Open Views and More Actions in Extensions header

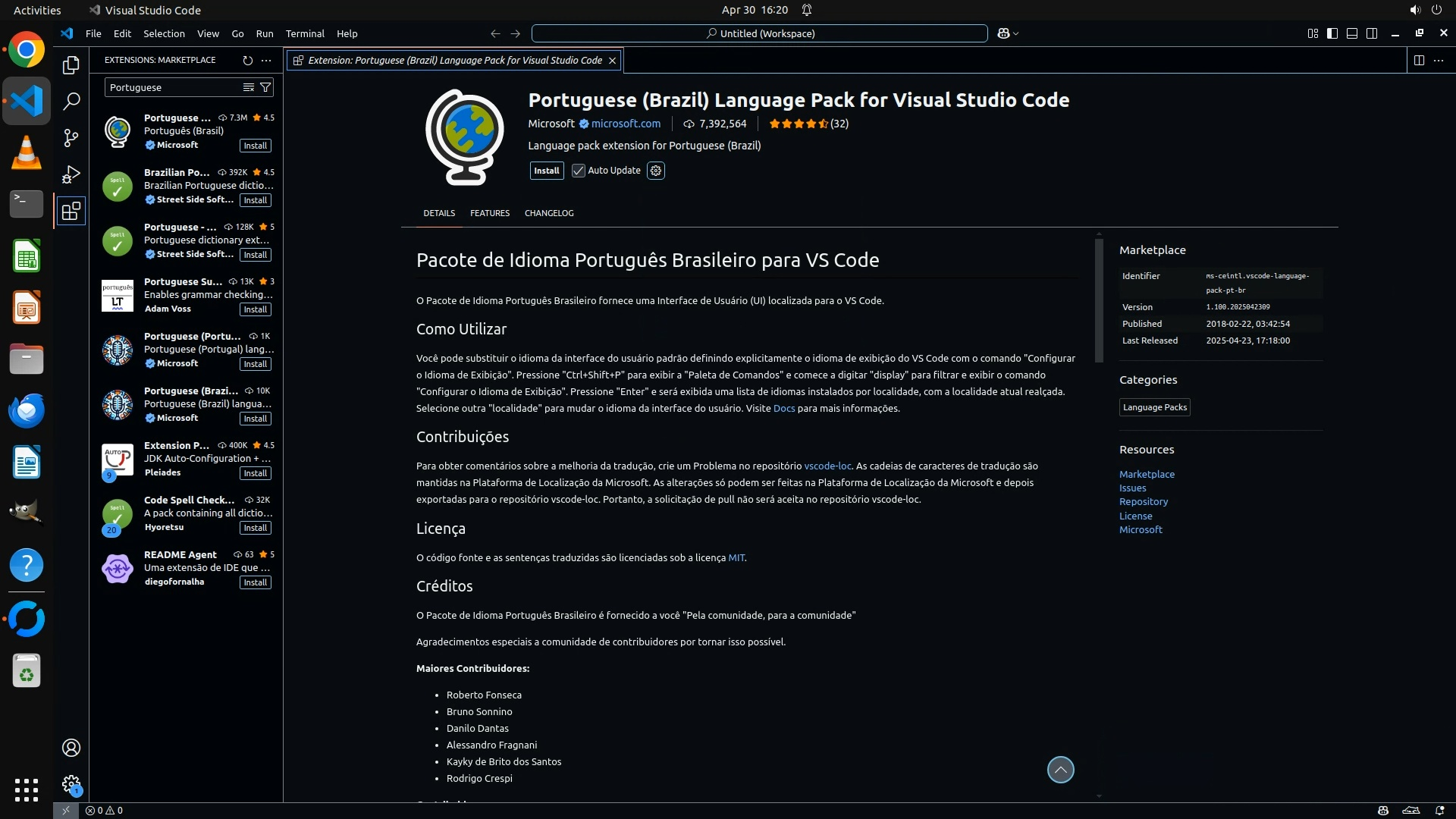tap(266, 60)
